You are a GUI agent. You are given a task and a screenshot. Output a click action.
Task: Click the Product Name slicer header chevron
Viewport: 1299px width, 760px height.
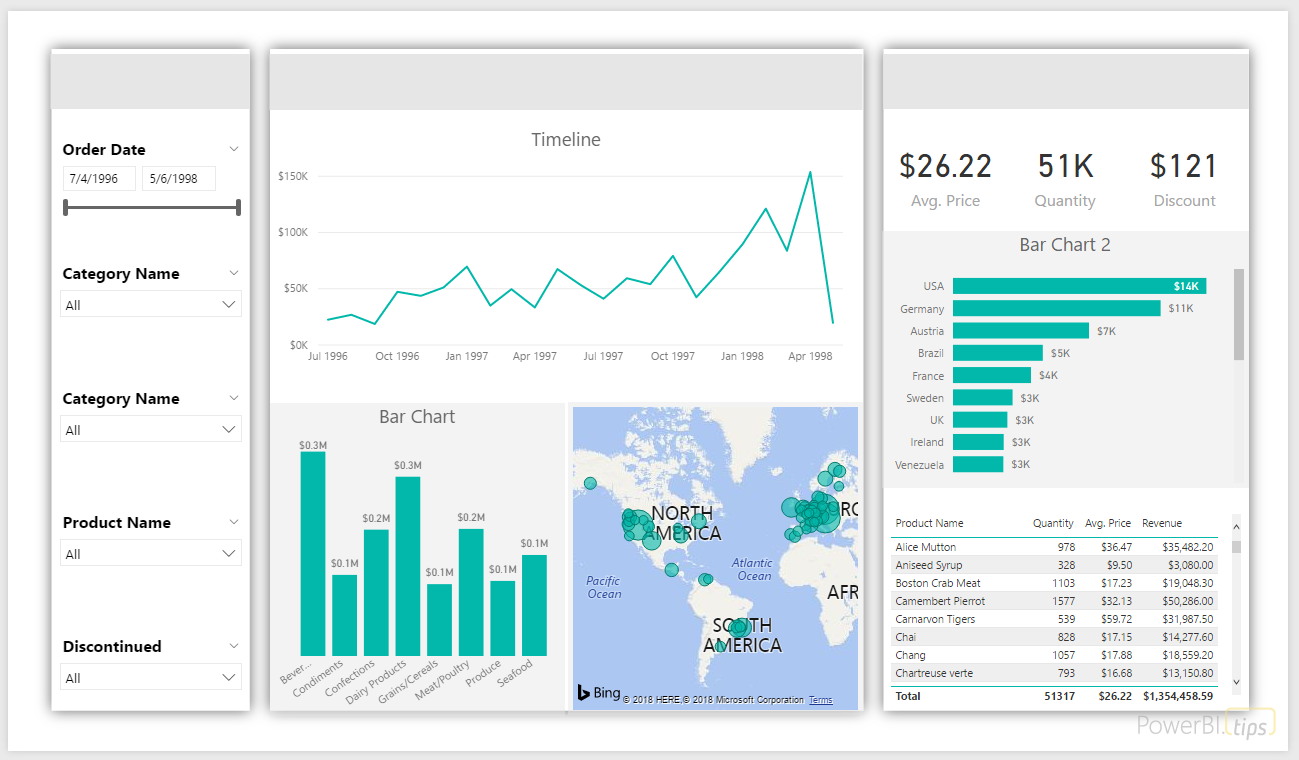point(234,522)
